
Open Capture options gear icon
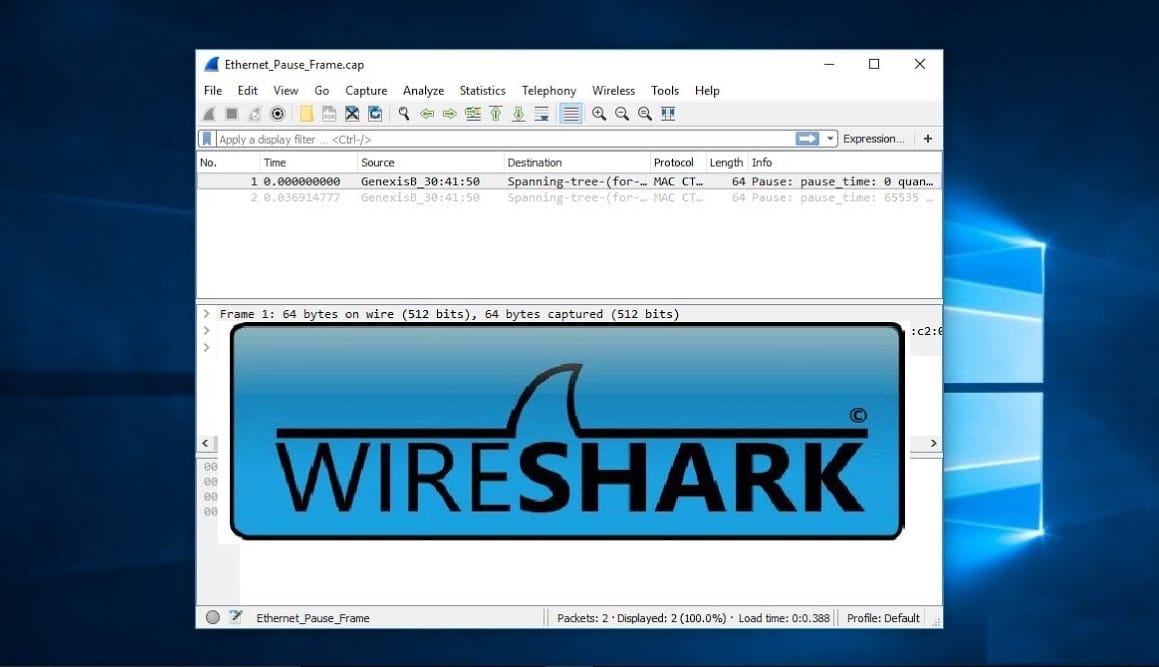point(277,114)
